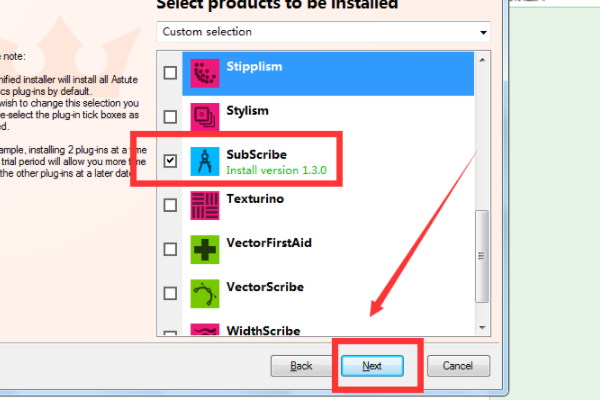Click the Next button
Screen dimensions: 600x400
point(372,366)
